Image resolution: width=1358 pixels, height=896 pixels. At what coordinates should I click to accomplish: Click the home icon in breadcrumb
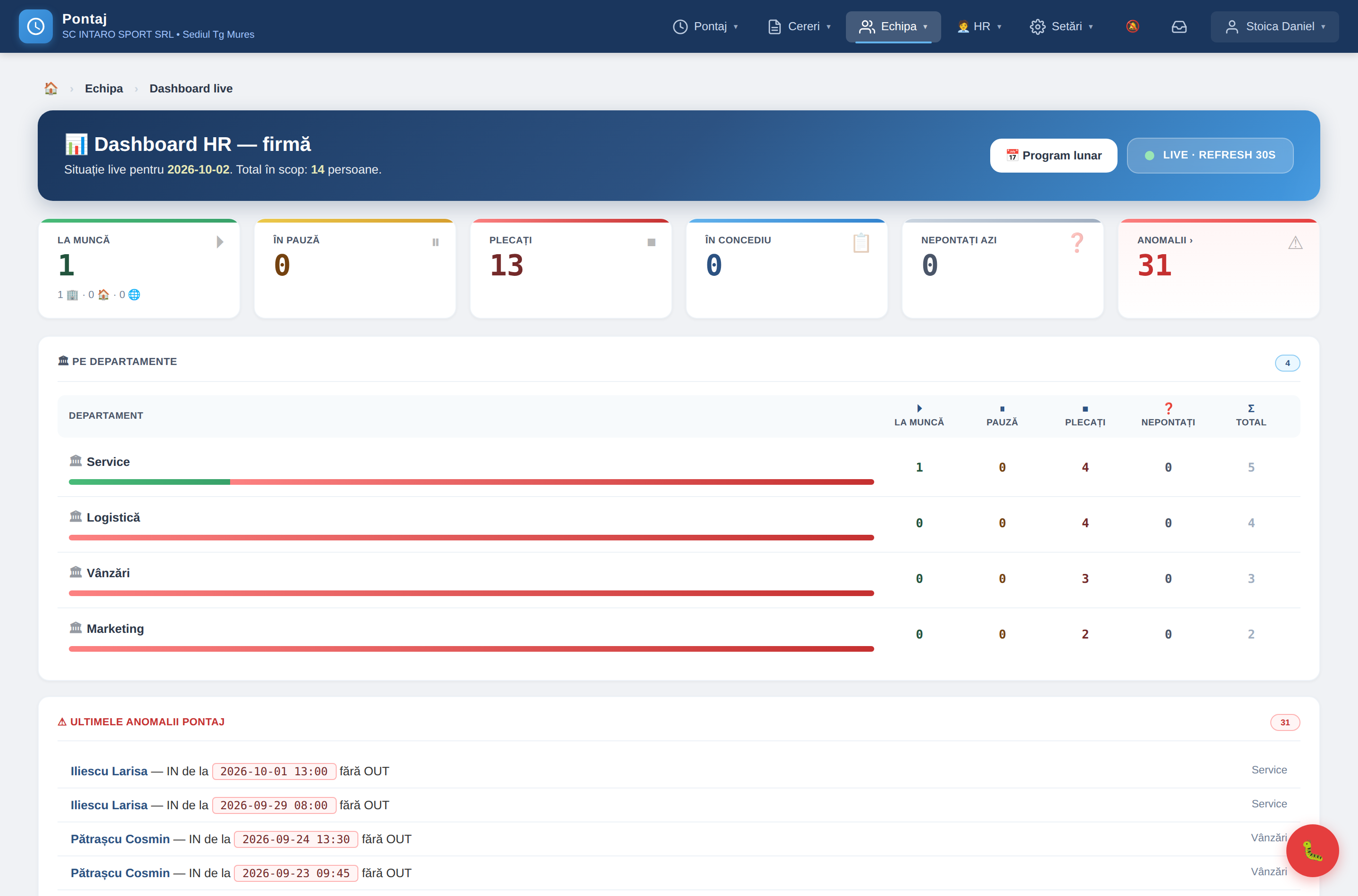[x=51, y=89]
